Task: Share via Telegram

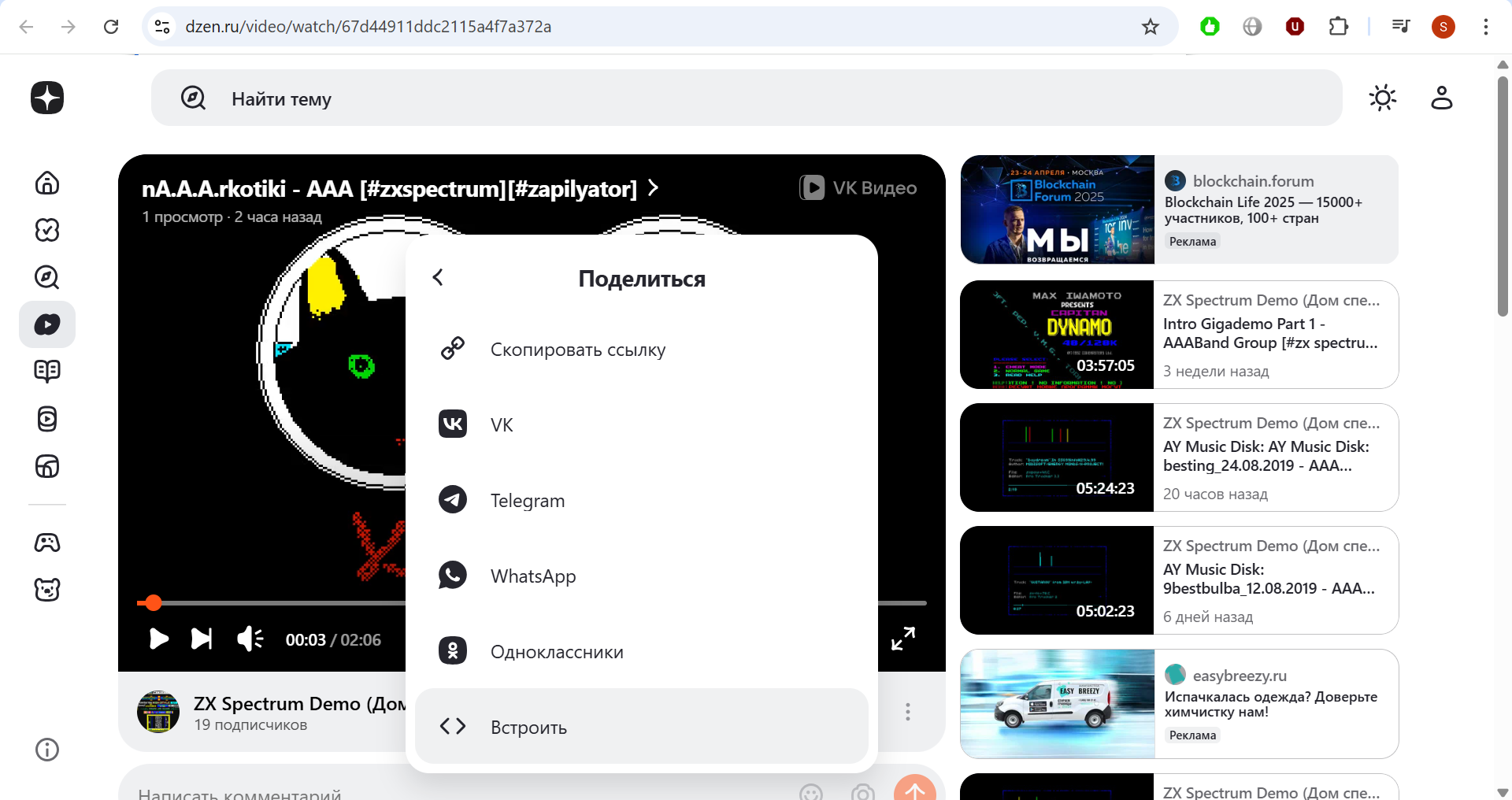Action: pos(642,500)
